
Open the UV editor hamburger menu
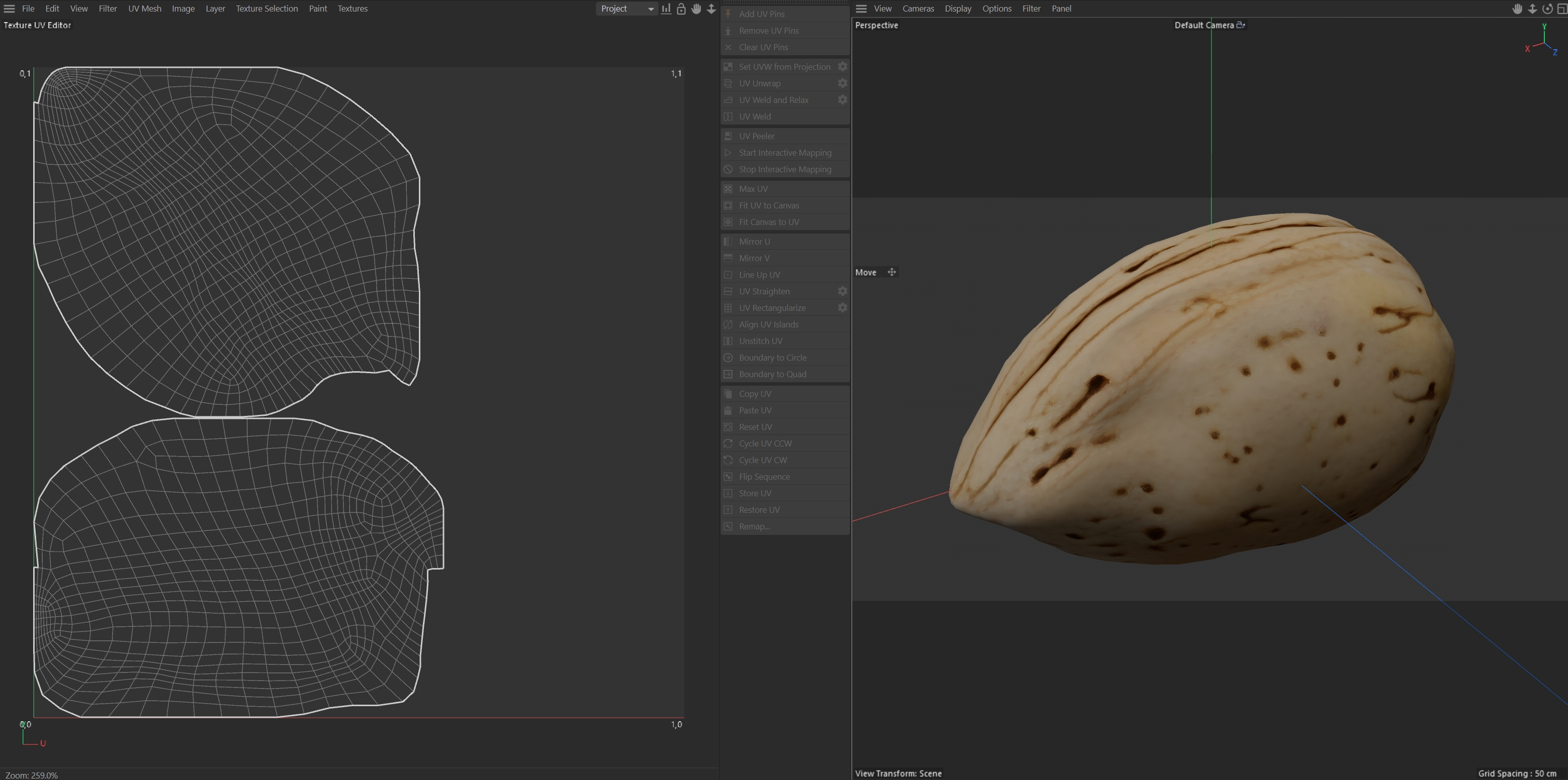[9, 9]
